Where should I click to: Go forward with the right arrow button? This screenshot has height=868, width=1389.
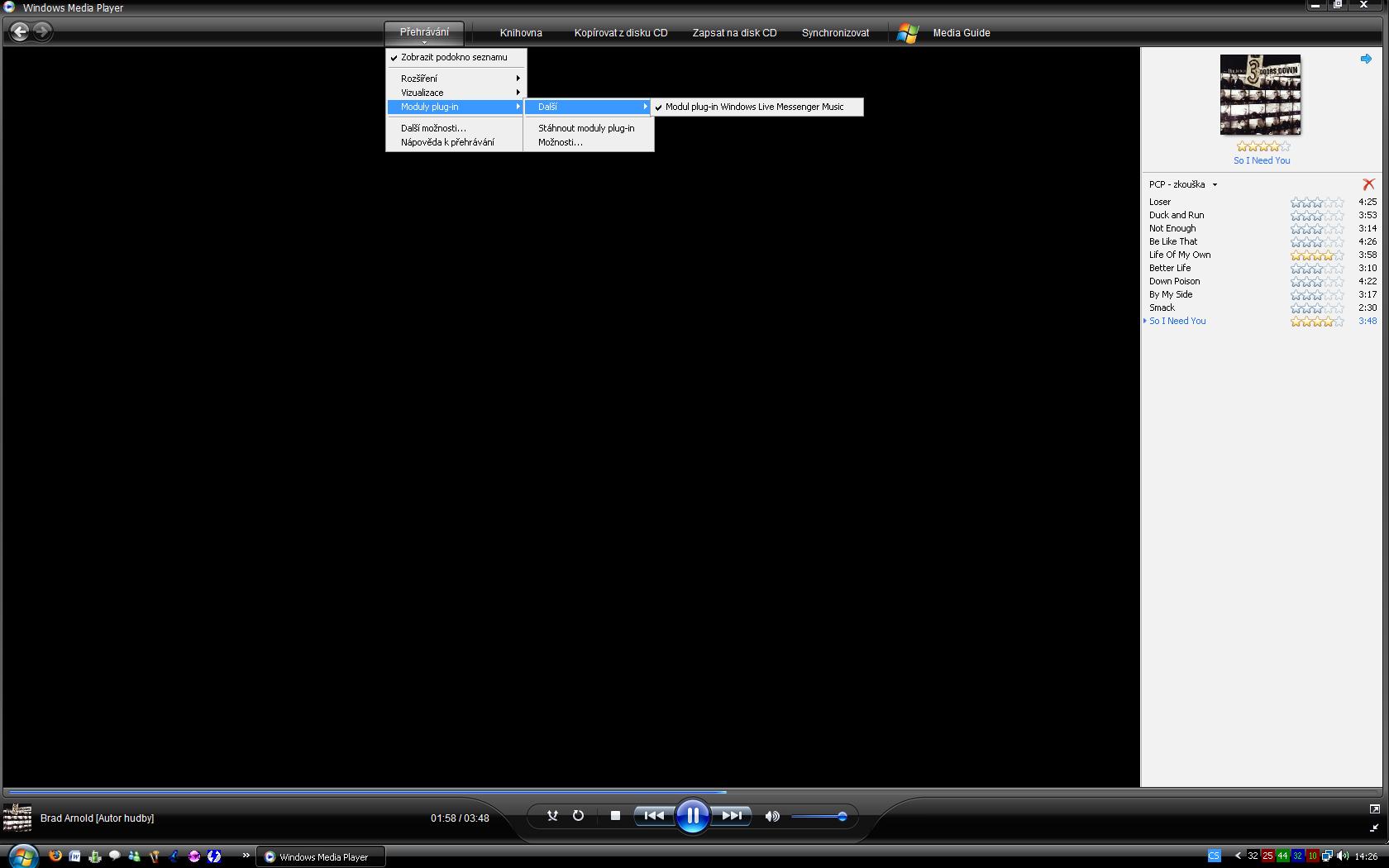(43, 31)
